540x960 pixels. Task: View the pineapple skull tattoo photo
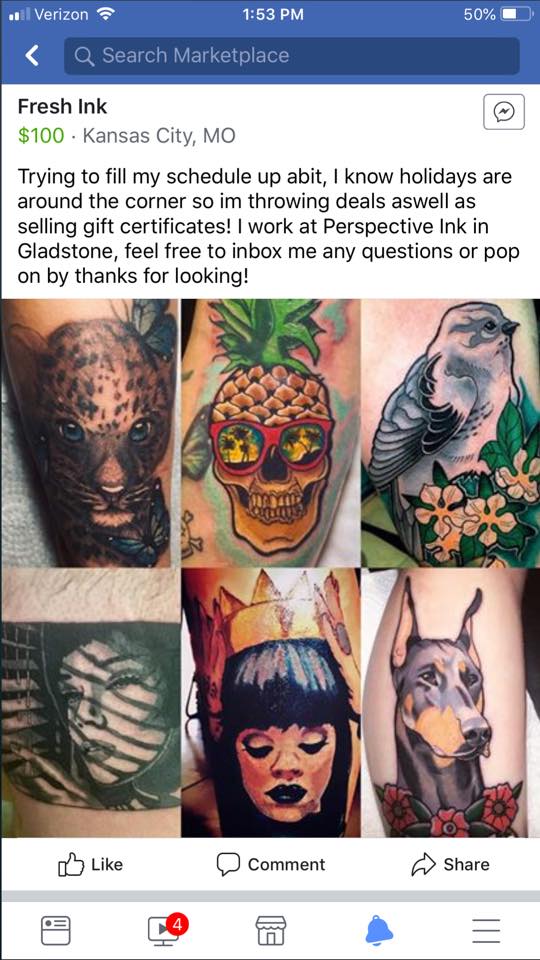[x=271, y=432]
